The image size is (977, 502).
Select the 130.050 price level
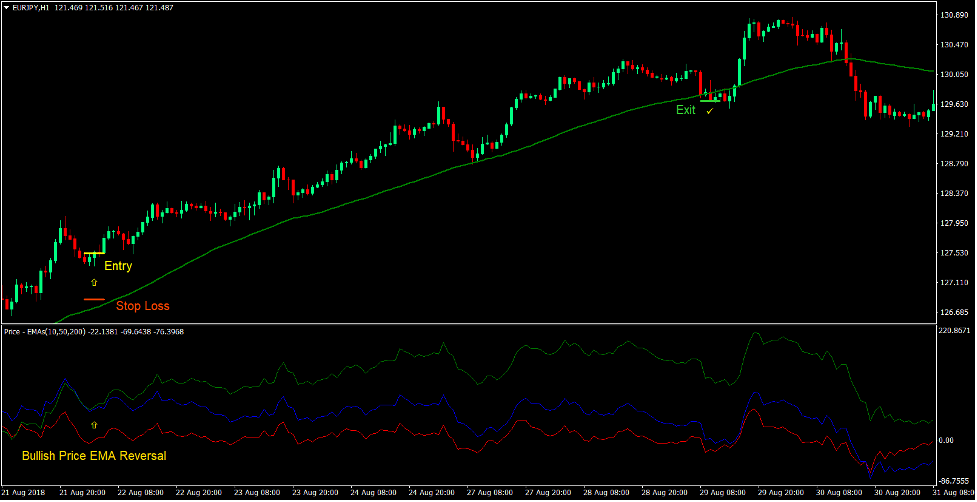tap(953, 75)
